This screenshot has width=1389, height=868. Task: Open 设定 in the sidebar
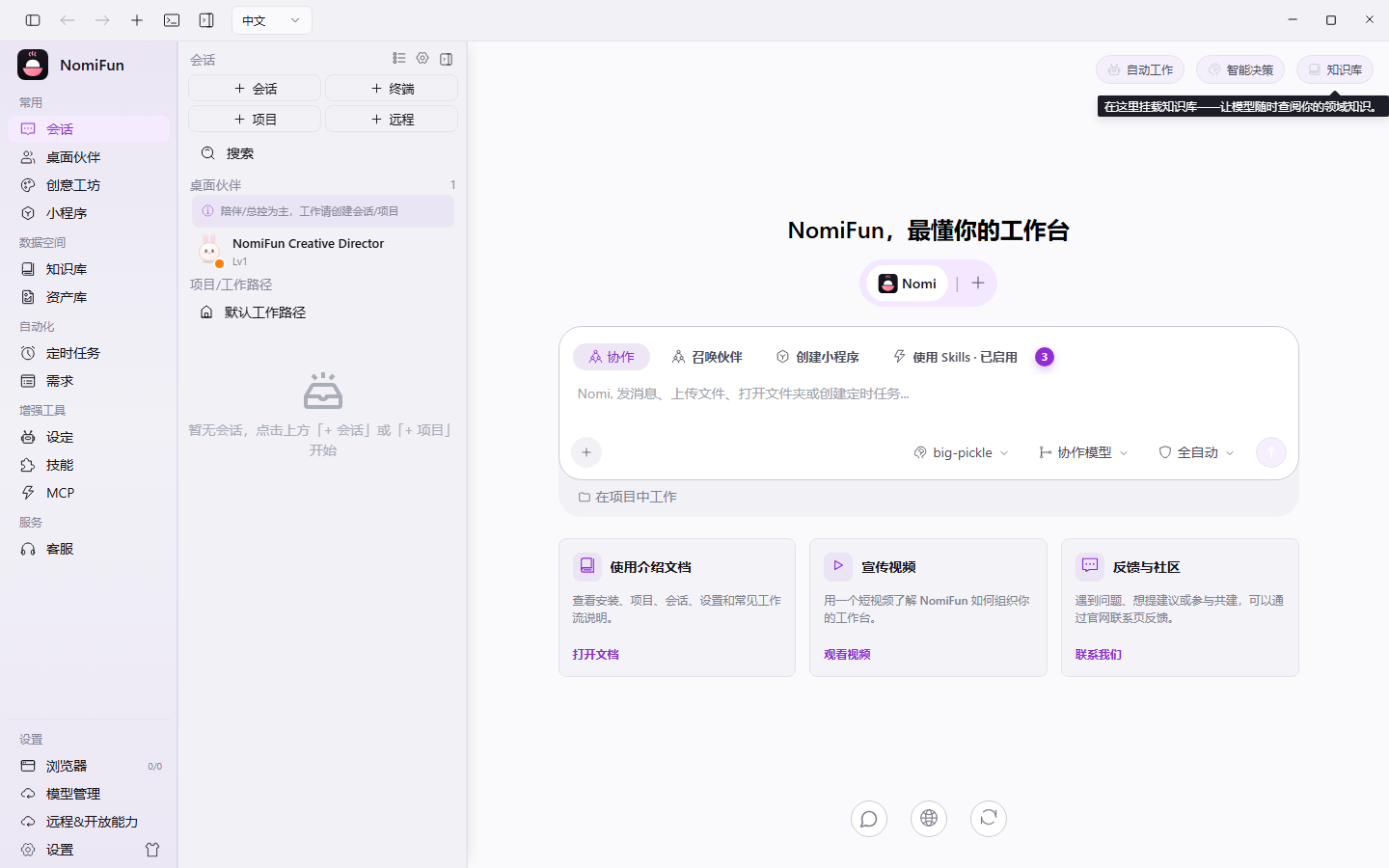(x=89, y=437)
